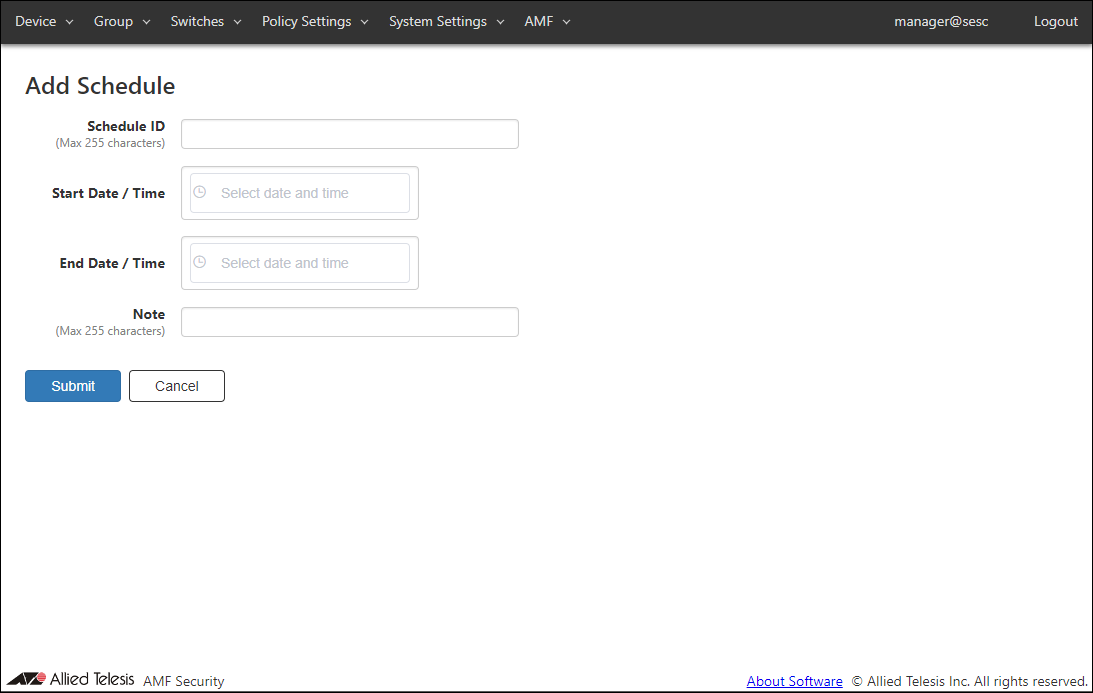
Task: Expand the Device menu chevron
Action: [70, 22]
